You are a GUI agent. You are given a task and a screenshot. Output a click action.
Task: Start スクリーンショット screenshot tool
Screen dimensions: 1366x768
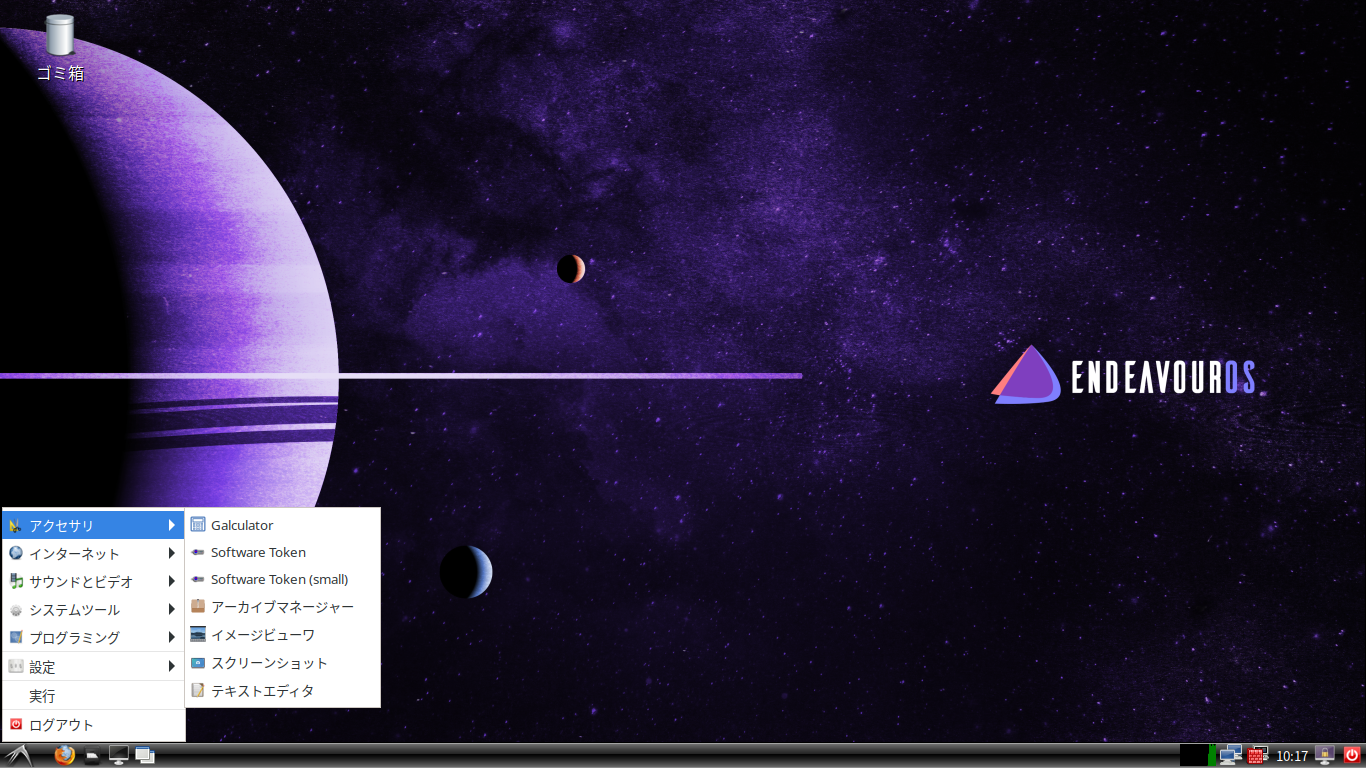pyautogui.click(x=282, y=663)
